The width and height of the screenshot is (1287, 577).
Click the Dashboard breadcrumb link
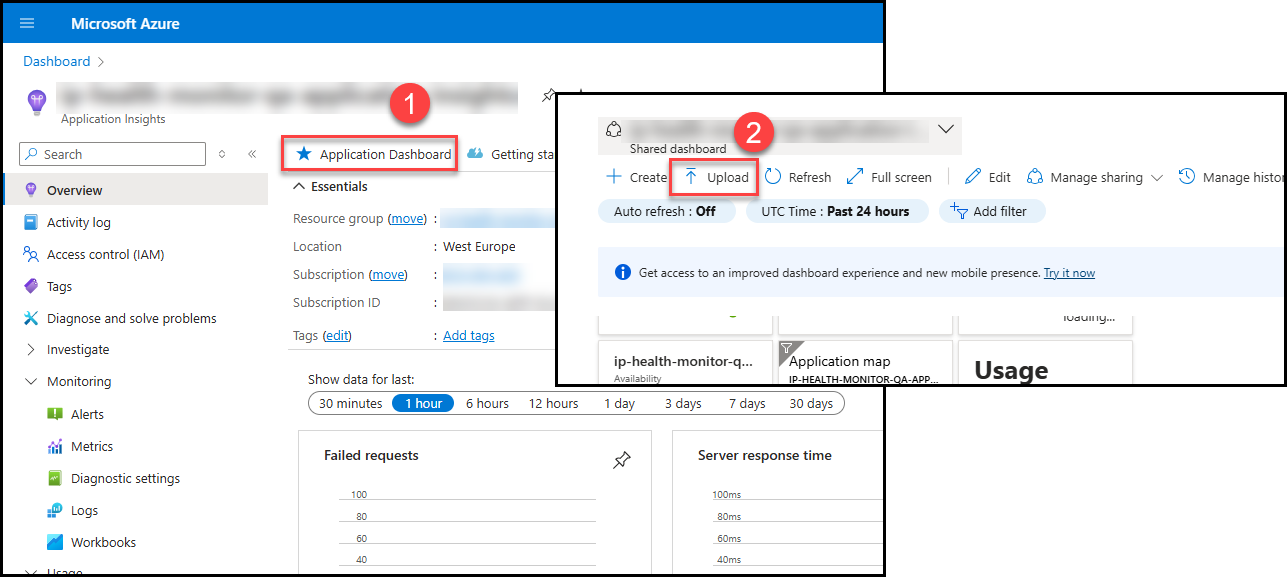tap(56, 61)
